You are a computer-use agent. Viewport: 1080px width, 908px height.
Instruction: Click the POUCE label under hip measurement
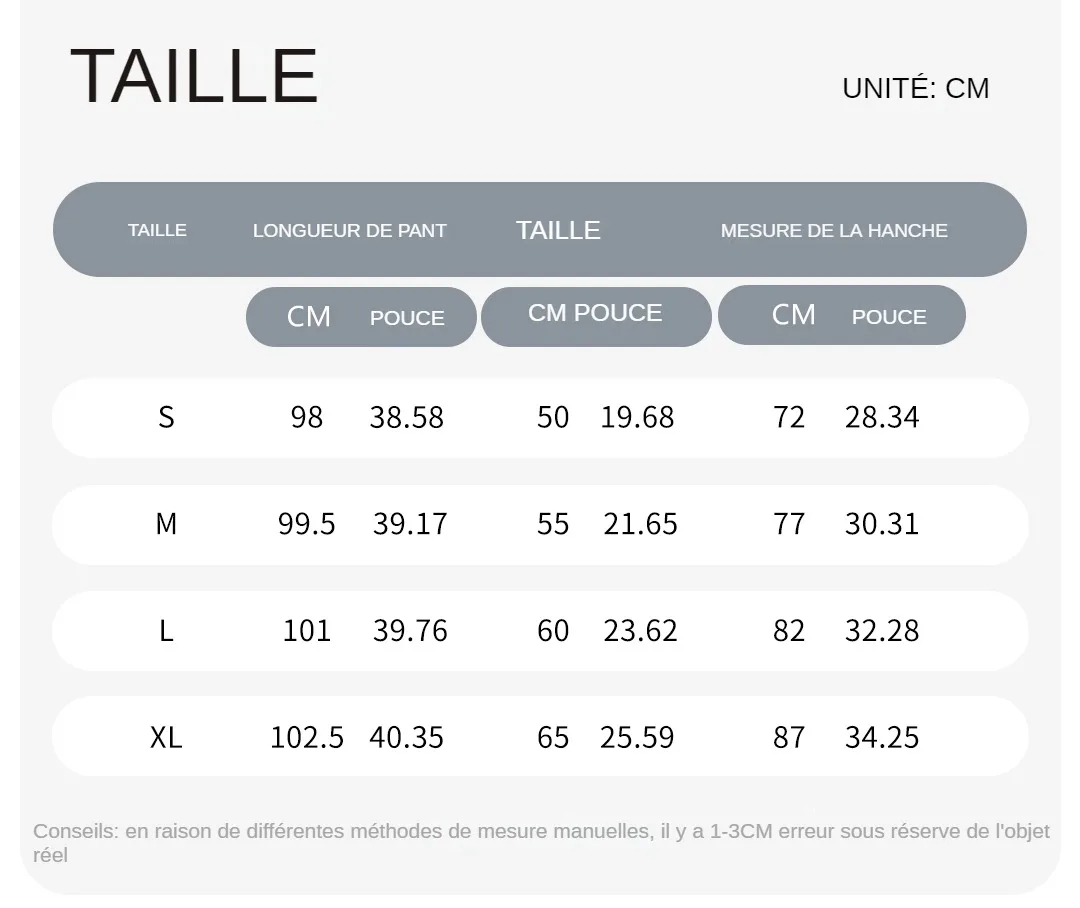tap(889, 317)
